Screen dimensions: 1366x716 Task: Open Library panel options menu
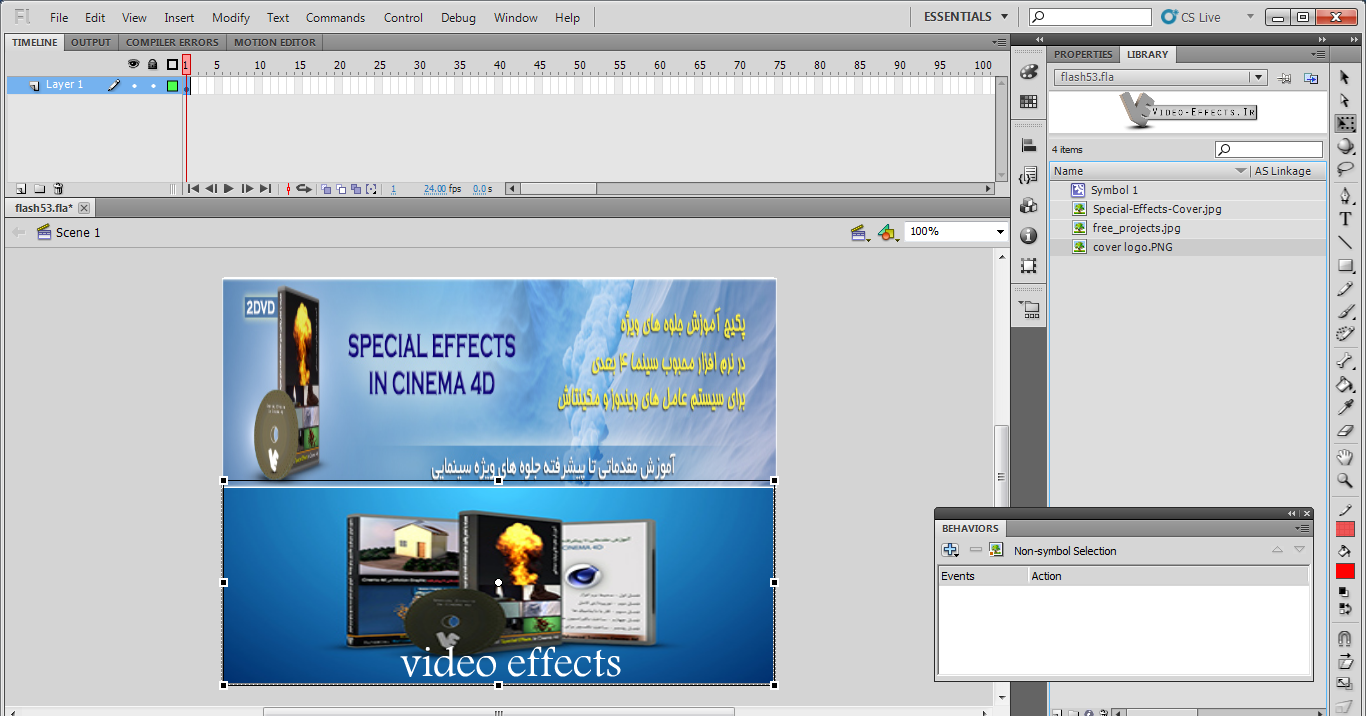pyautogui.click(x=1319, y=54)
